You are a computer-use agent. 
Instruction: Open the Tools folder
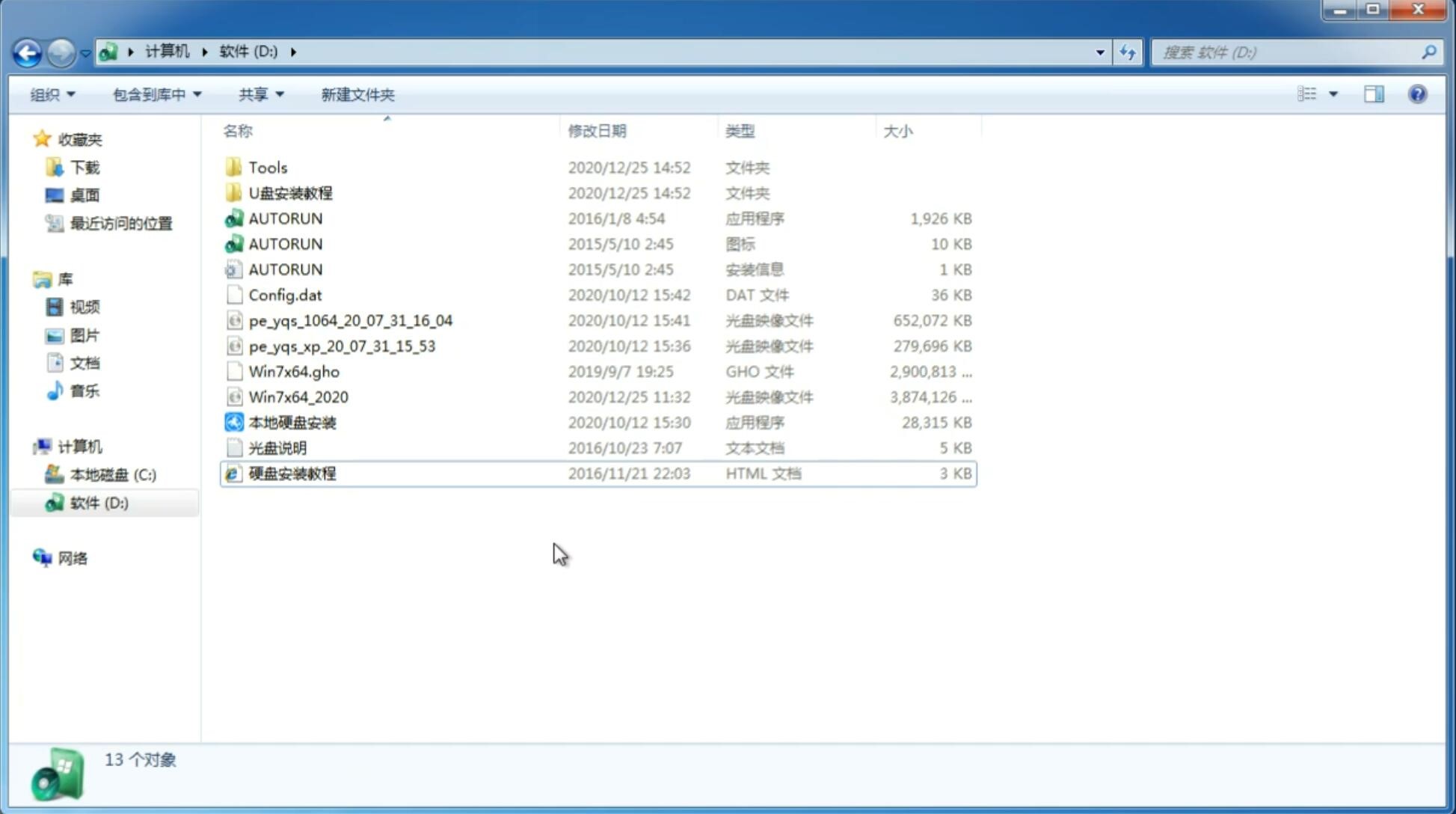[267, 167]
